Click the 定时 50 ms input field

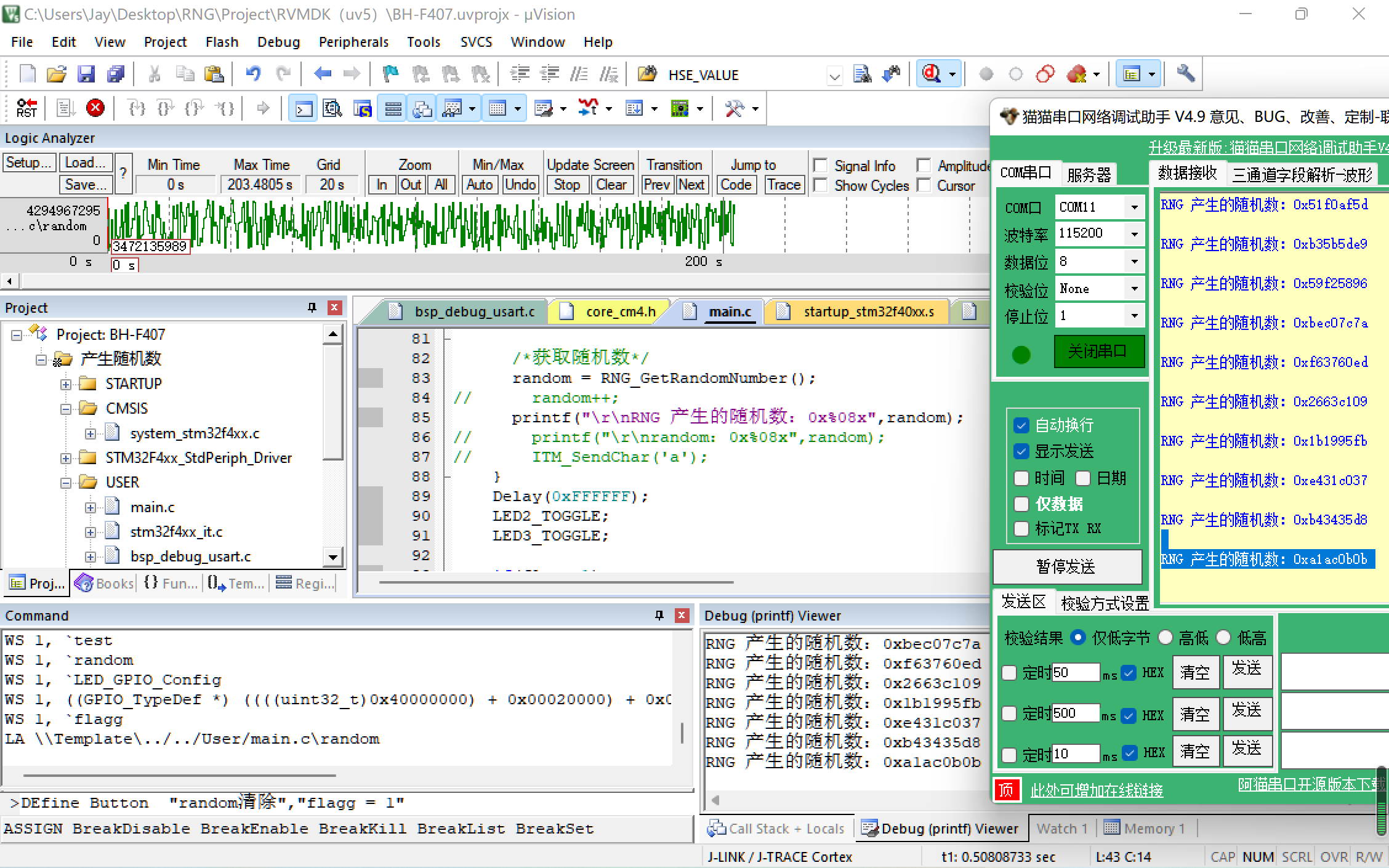(1074, 672)
